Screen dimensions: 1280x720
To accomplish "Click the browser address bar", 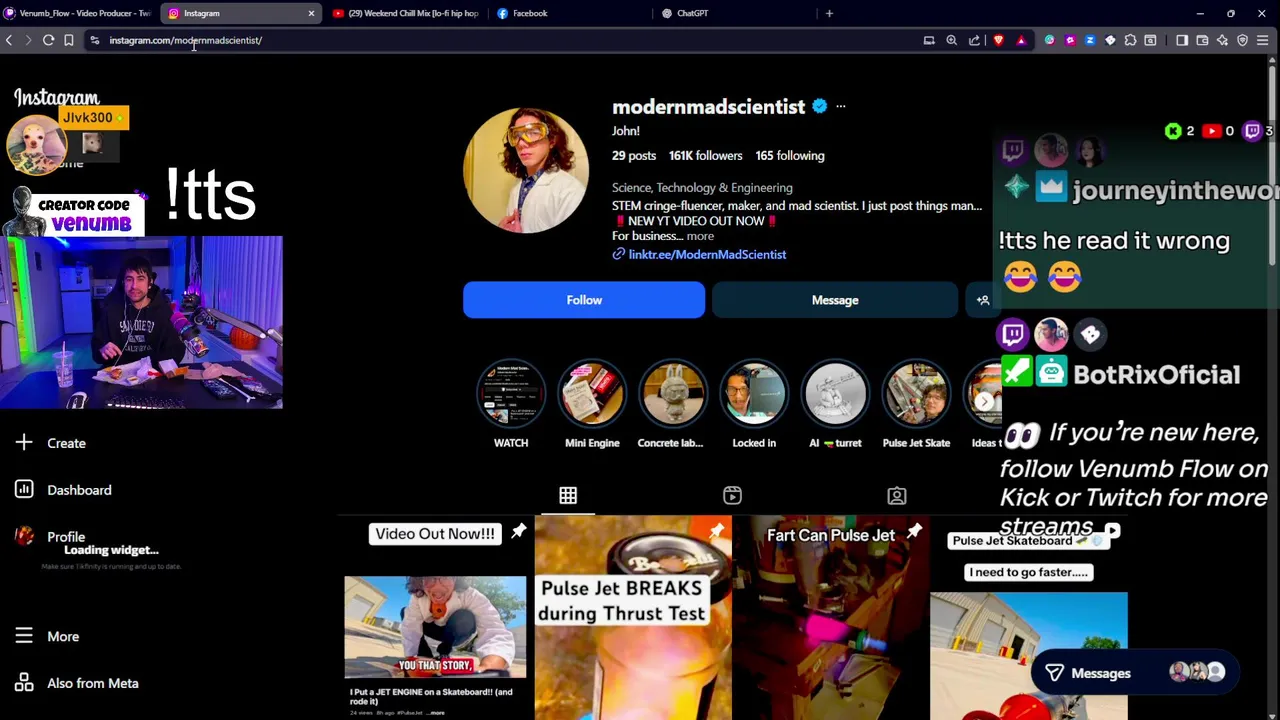I will click(x=500, y=40).
